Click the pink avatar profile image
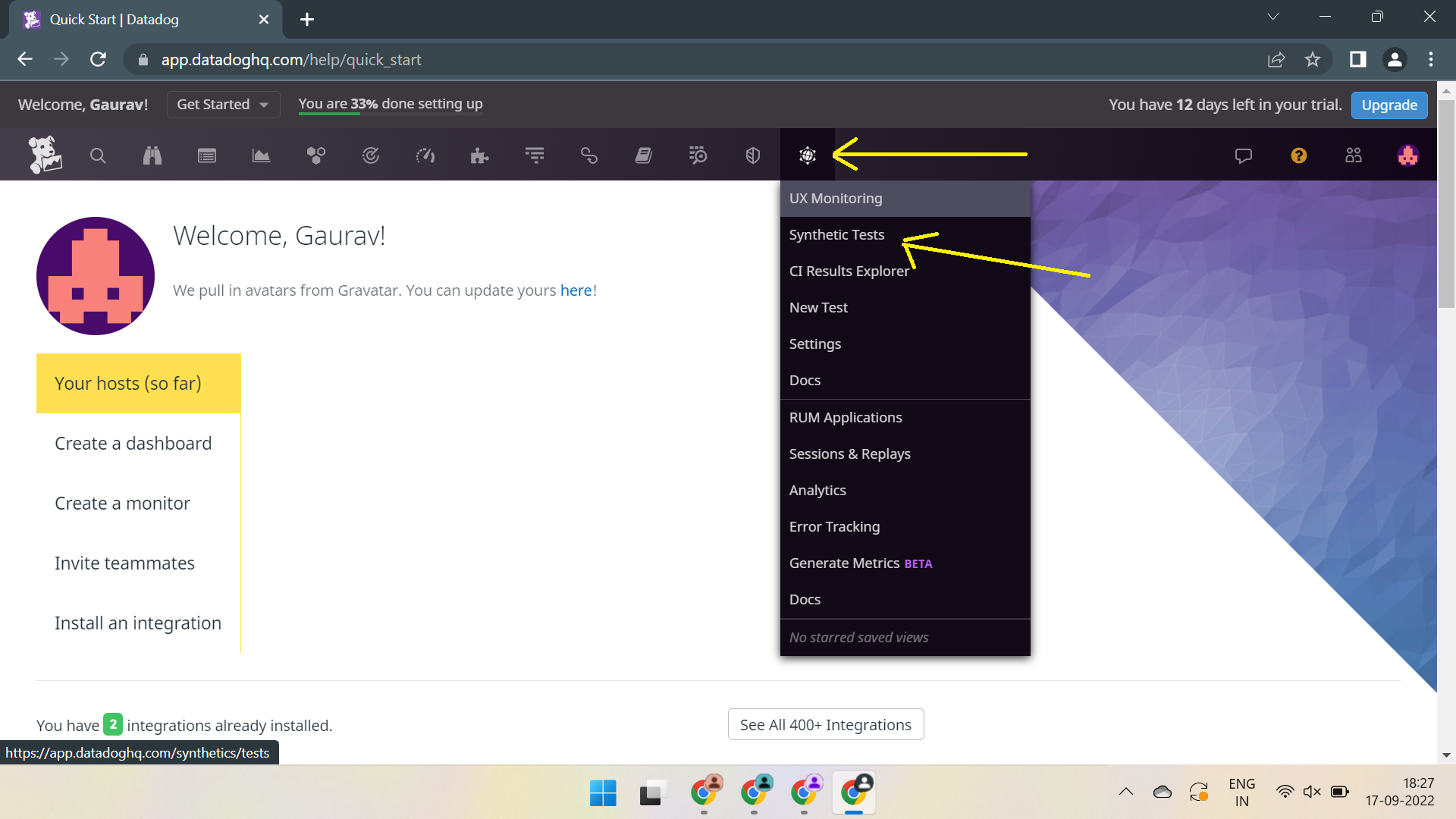The width and height of the screenshot is (1456, 819). [96, 276]
